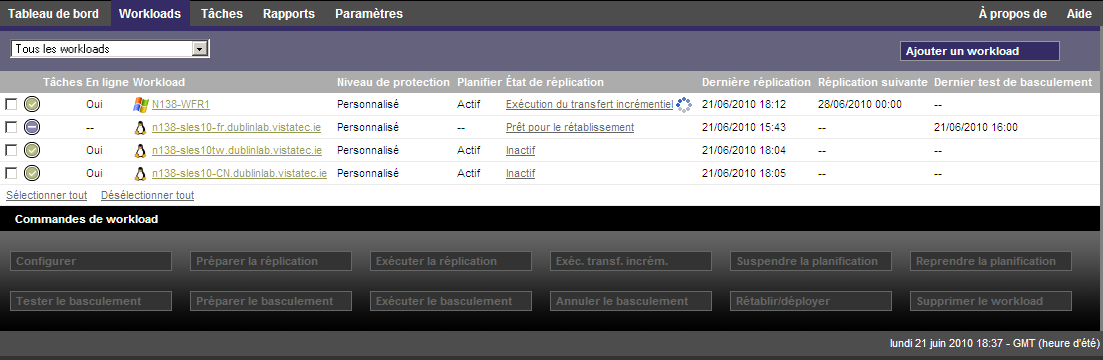This screenshot has height=360, width=1103.
Task: Click the 'Exécuter la réplication' command button
Action: (451, 262)
